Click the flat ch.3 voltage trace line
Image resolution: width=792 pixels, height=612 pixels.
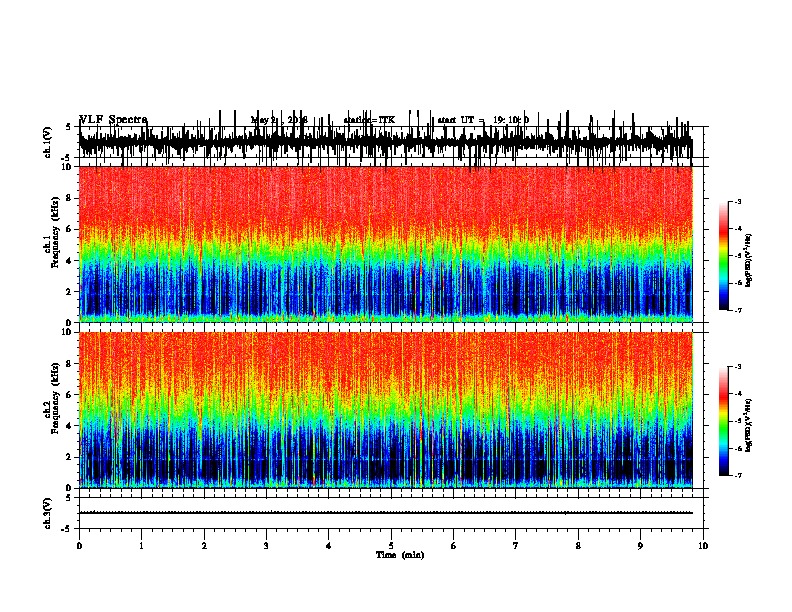[386, 513]
